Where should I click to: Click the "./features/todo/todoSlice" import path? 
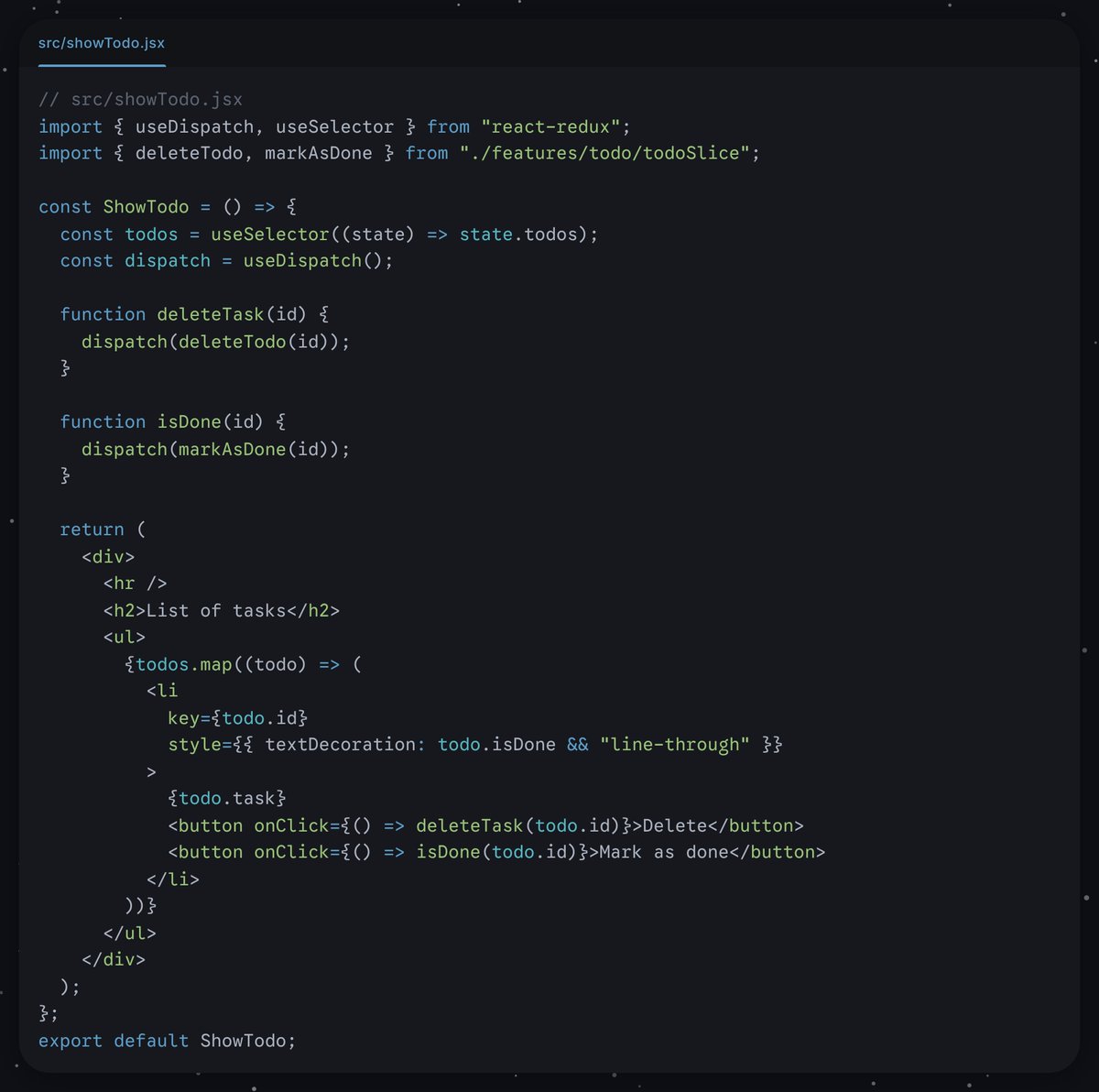604,153
